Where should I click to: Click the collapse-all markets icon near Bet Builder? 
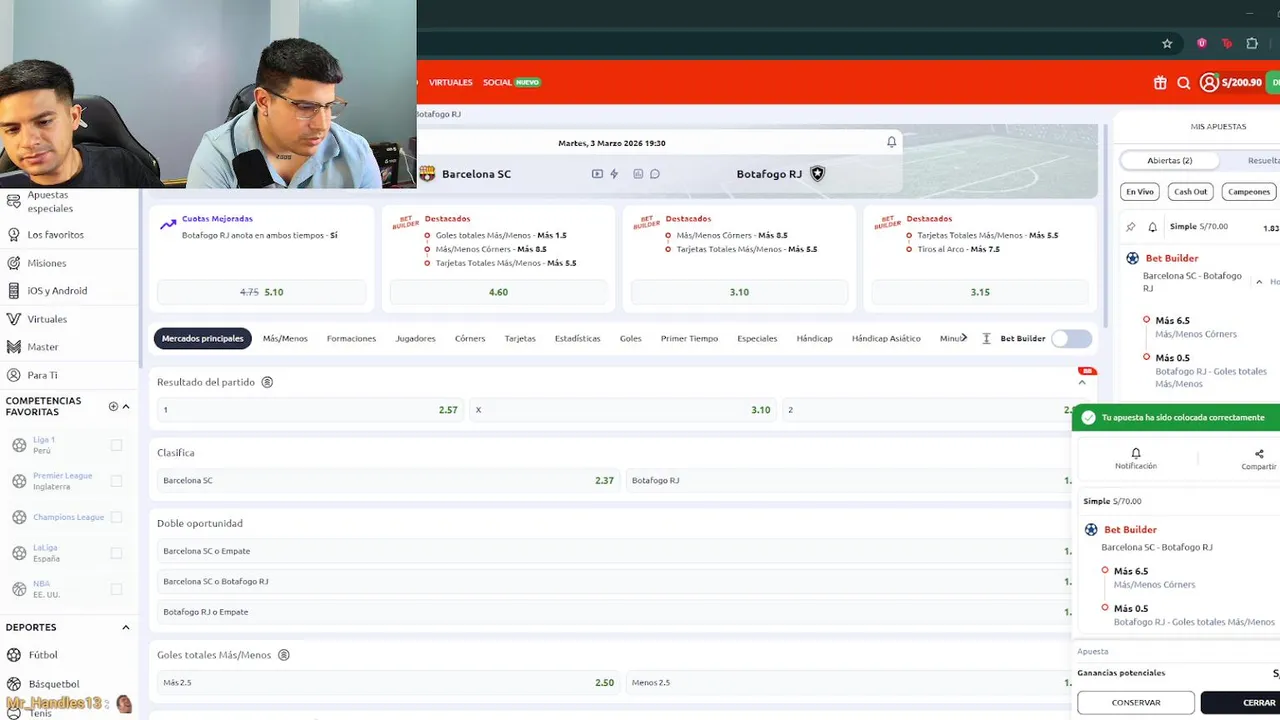986,339
